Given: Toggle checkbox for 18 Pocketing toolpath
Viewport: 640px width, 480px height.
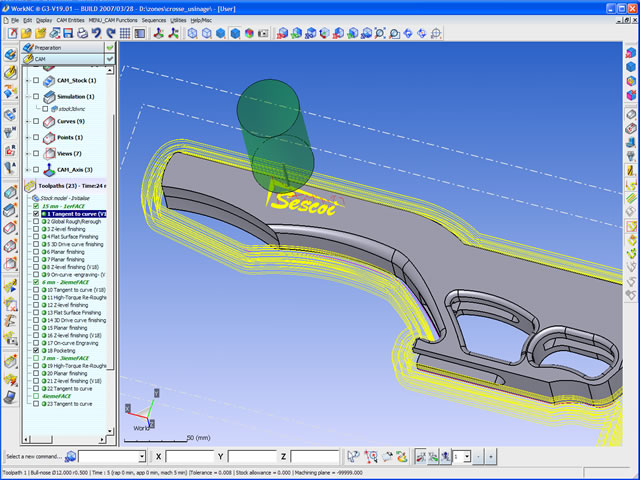Looking at the screenshot, I should pos(36,351).
